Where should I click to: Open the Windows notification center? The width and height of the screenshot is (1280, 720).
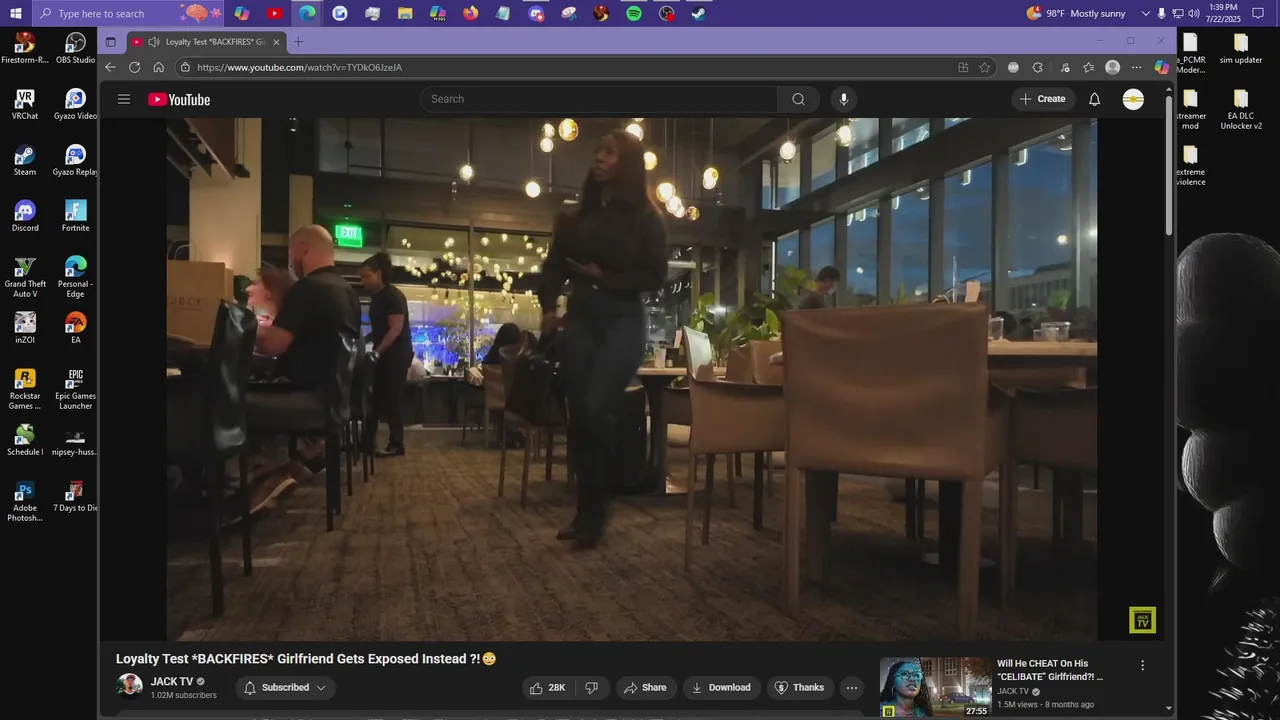(1258, 13)
